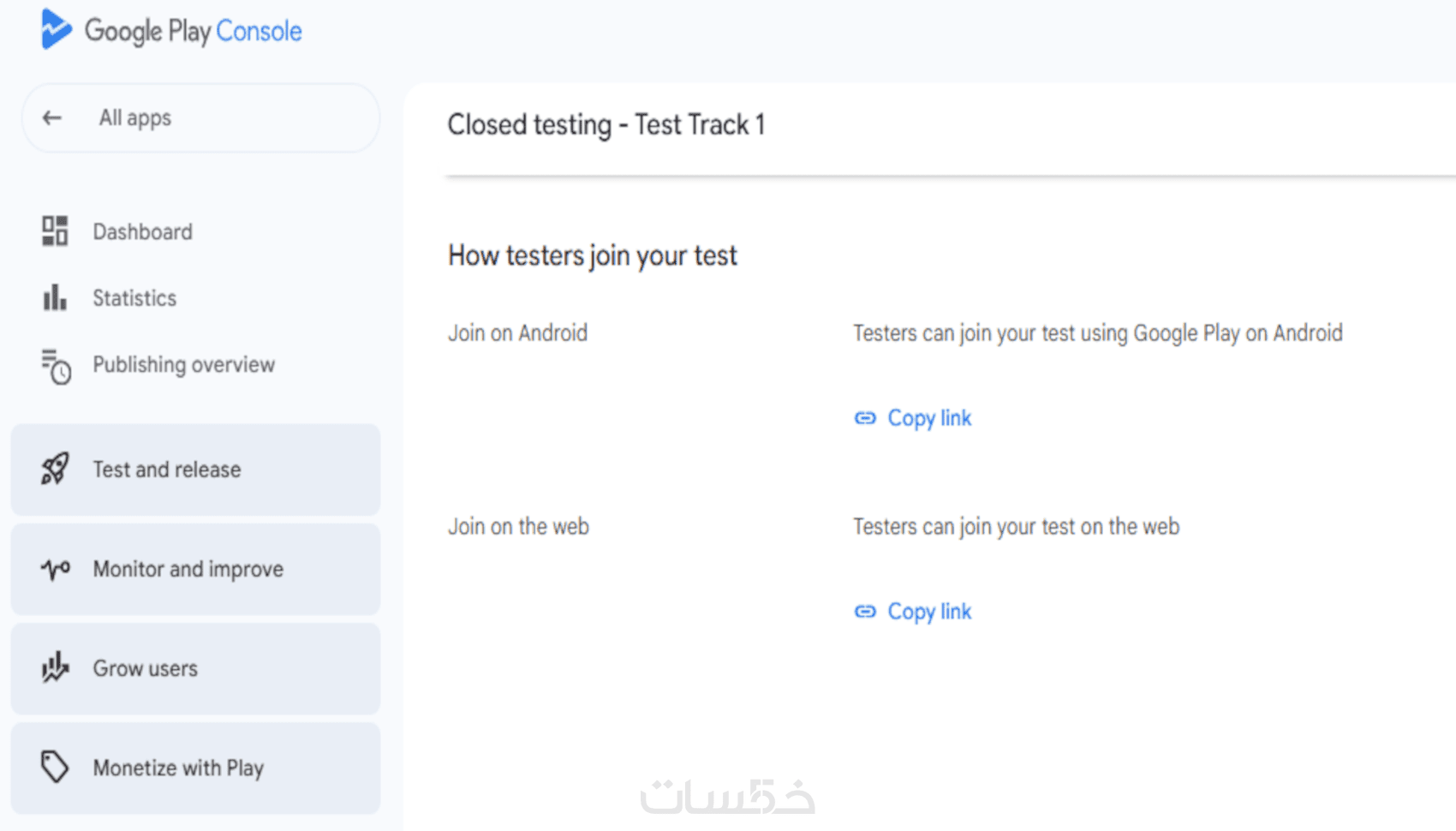Click the Monetize with Play tag icon
Screen dimensions: 1456x831
(55, 768)
